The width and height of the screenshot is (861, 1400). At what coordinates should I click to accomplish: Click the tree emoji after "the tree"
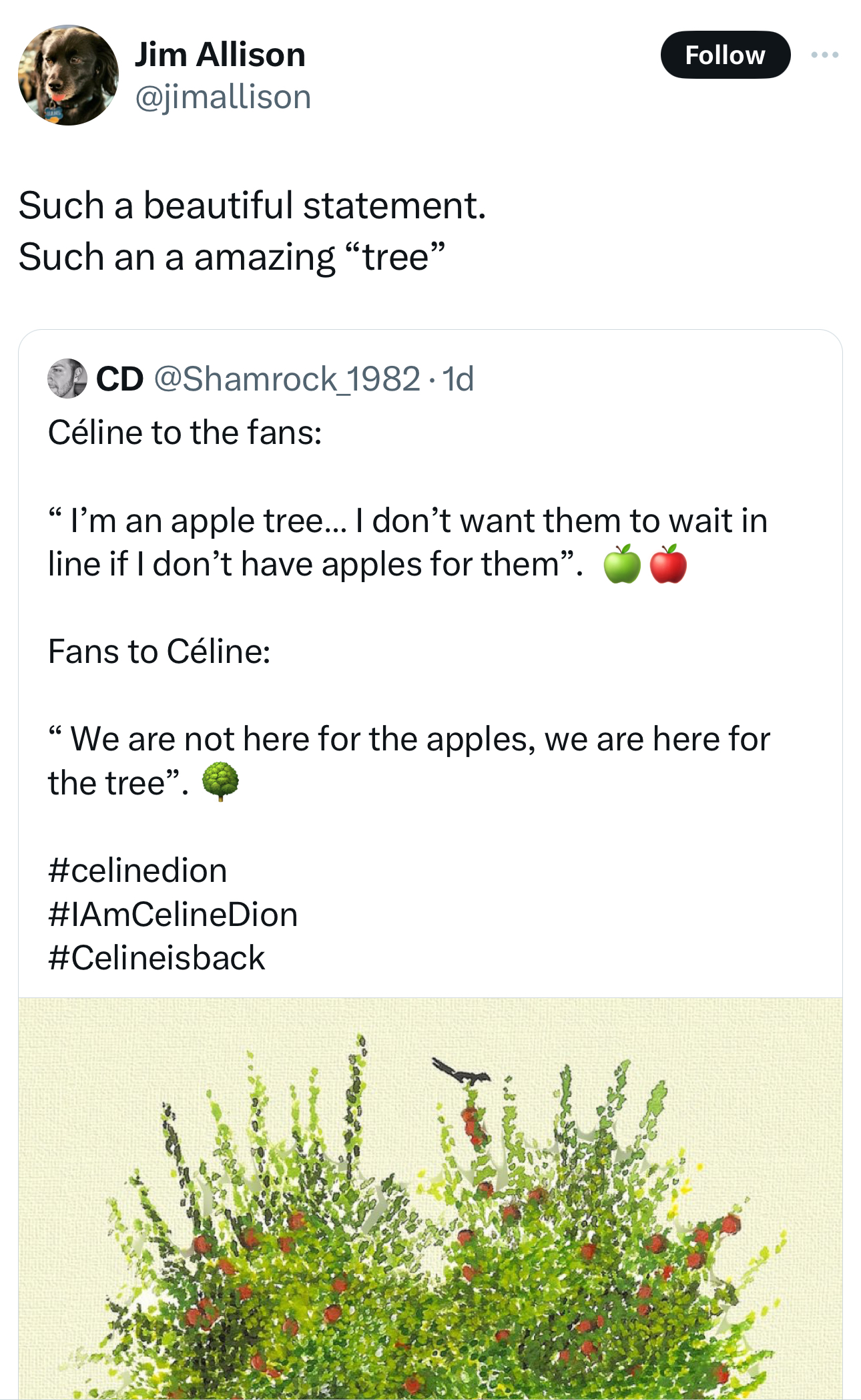coord(220,782)
